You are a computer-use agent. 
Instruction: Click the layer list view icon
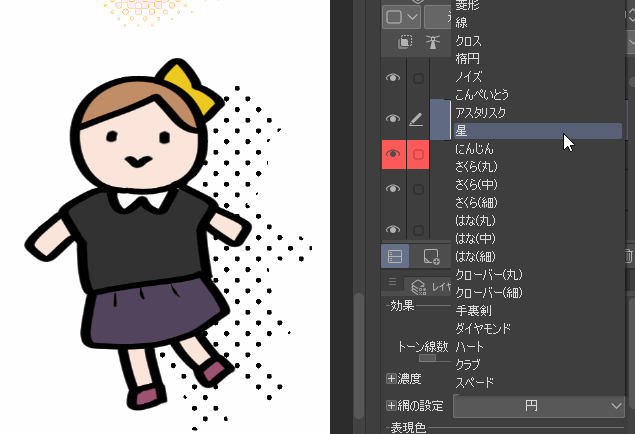(x=393, y=257)
